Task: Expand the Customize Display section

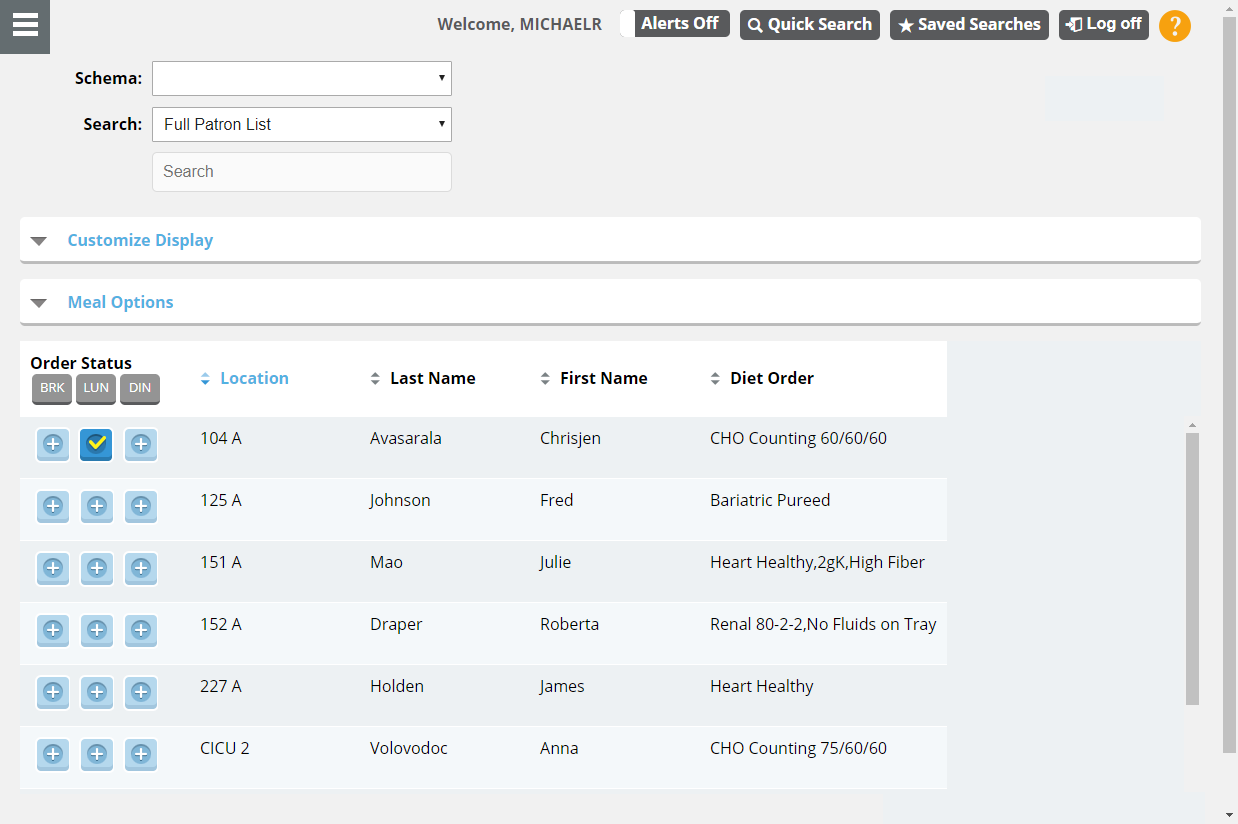Action: tap(140, 240)
